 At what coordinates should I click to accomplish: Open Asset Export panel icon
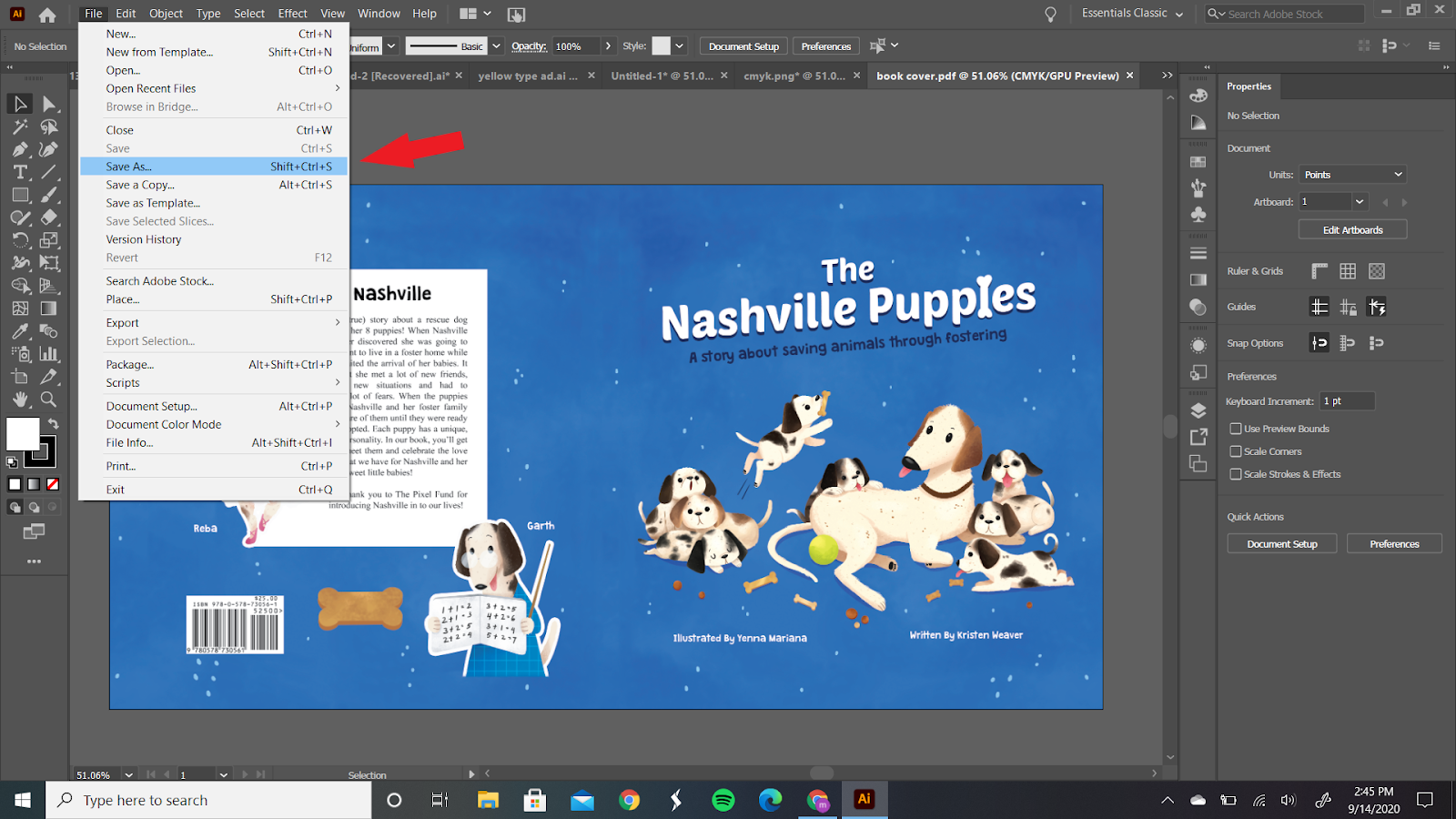coord(1198,437)
